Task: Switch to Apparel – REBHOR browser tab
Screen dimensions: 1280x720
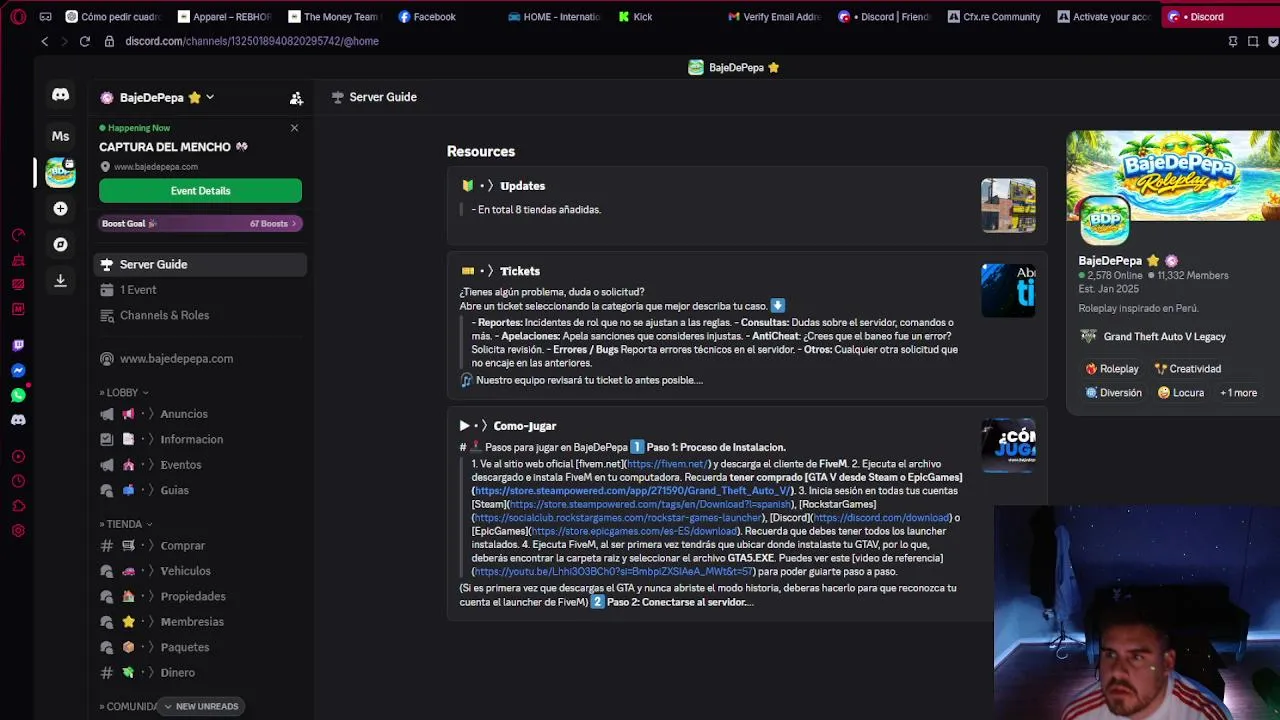Action: pyautogui.click(x=224, y=16)
